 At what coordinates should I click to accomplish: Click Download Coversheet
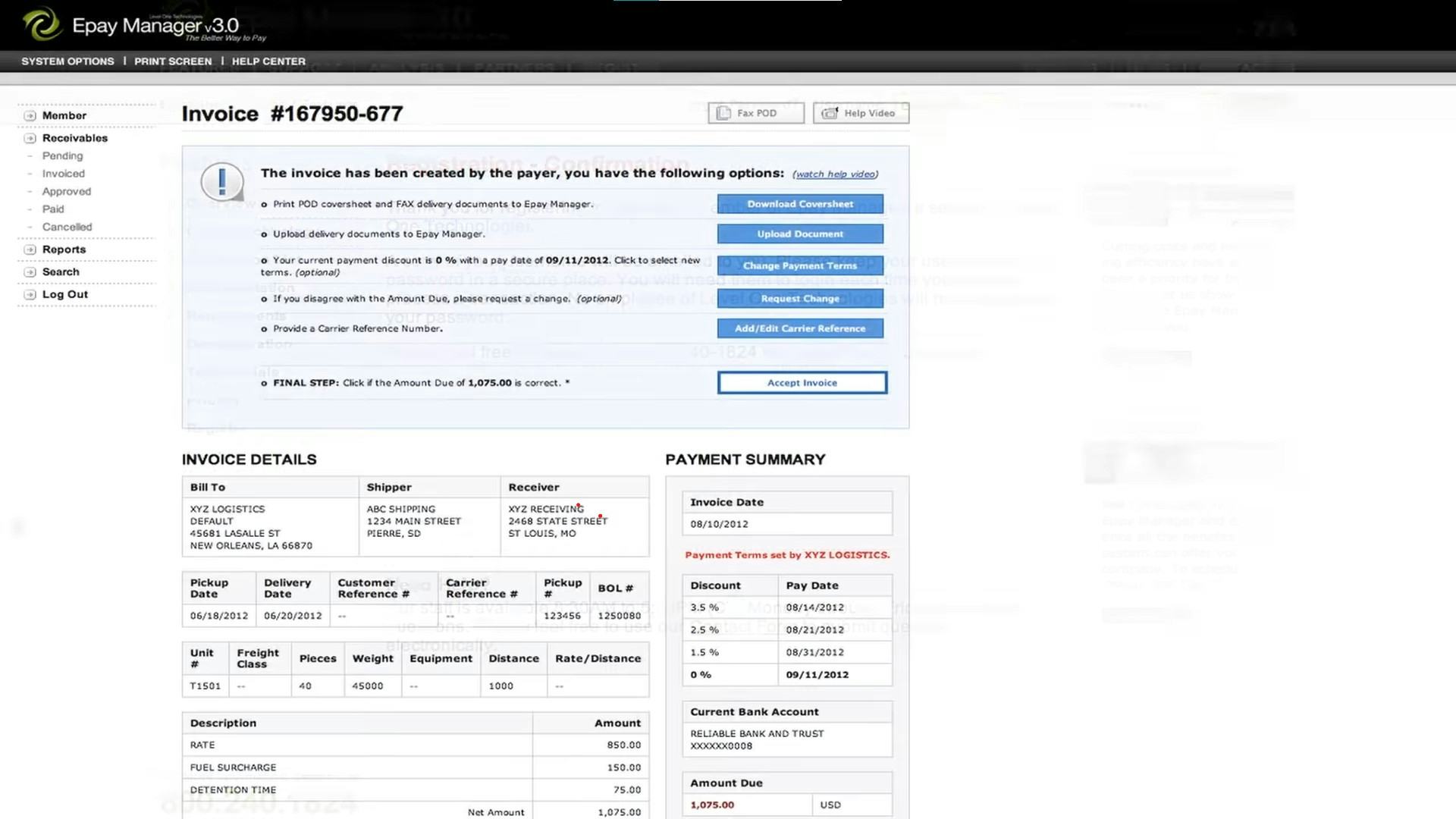[x=800, y=203]
